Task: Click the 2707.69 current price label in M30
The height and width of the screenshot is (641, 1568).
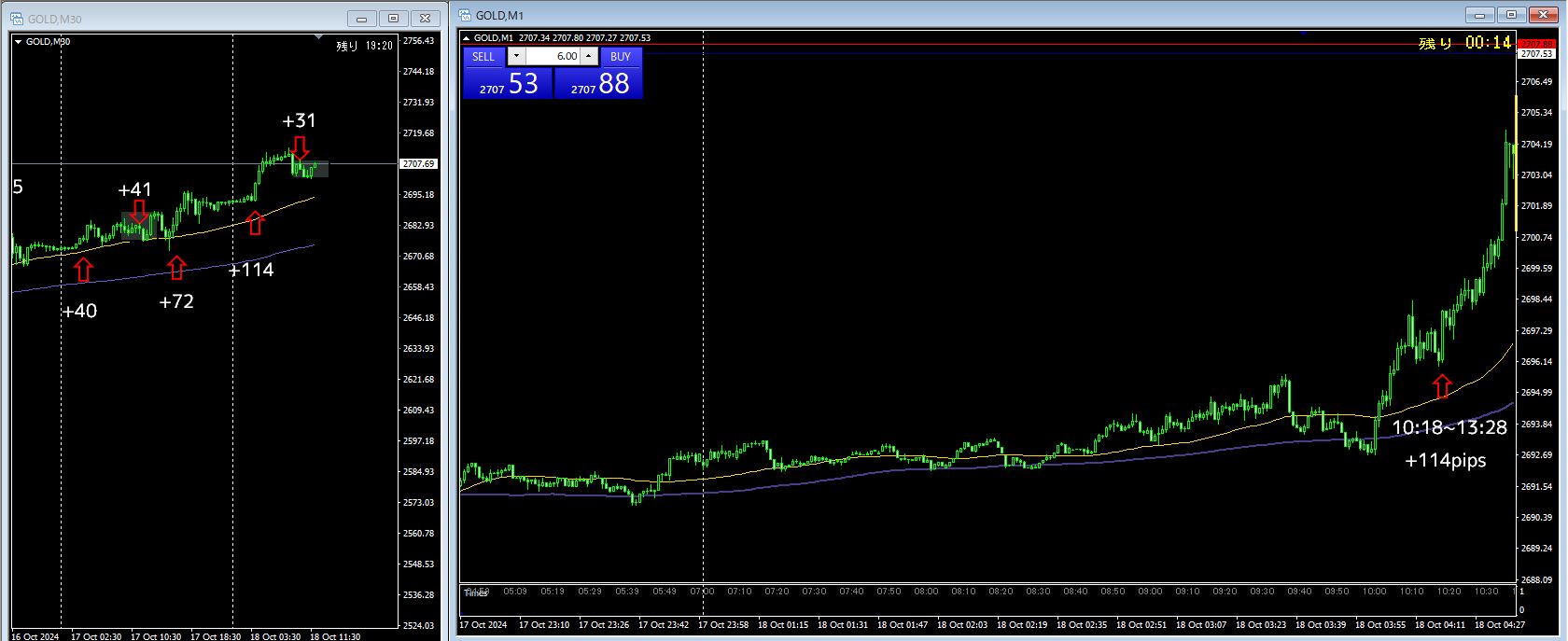Action: tap(418, 163)
